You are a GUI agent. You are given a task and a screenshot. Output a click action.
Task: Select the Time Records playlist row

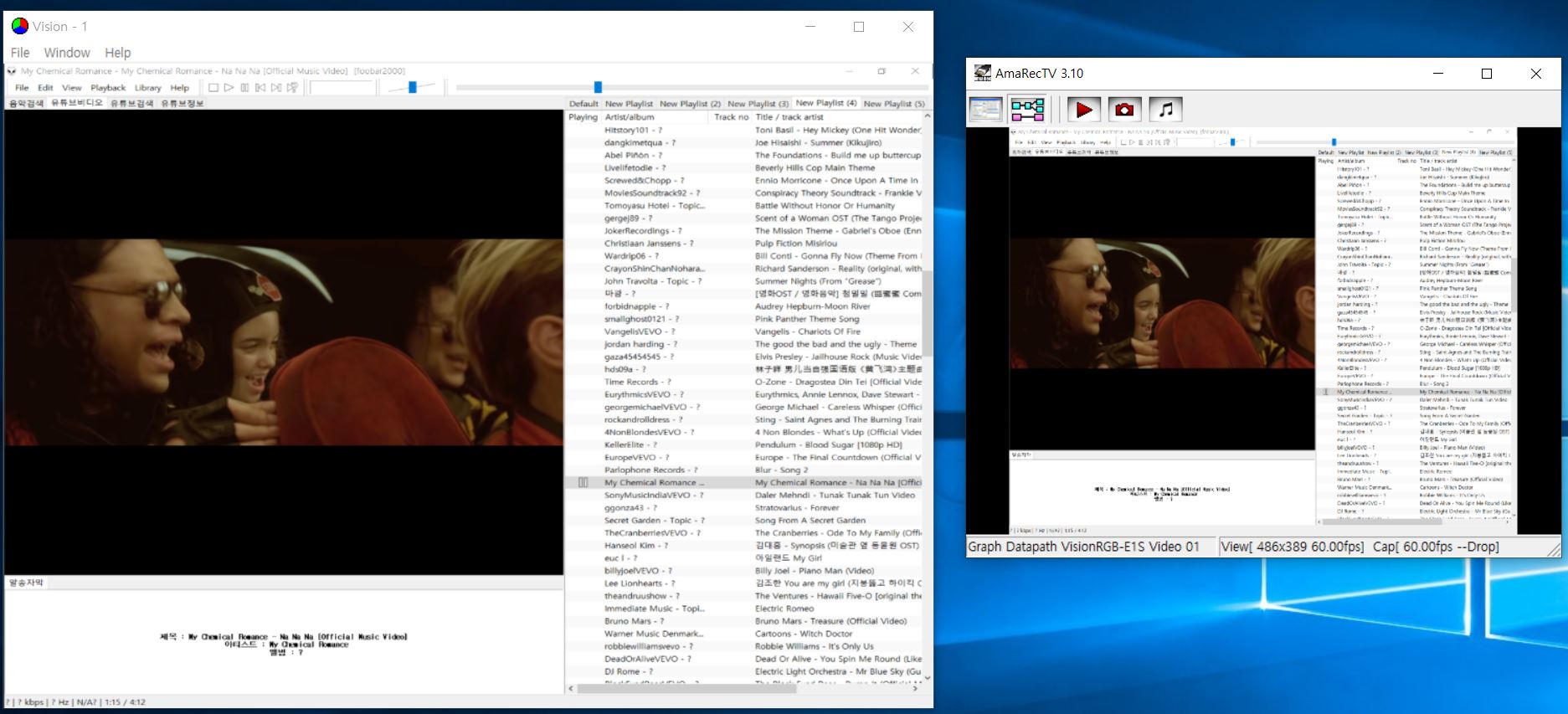(744, 382)
